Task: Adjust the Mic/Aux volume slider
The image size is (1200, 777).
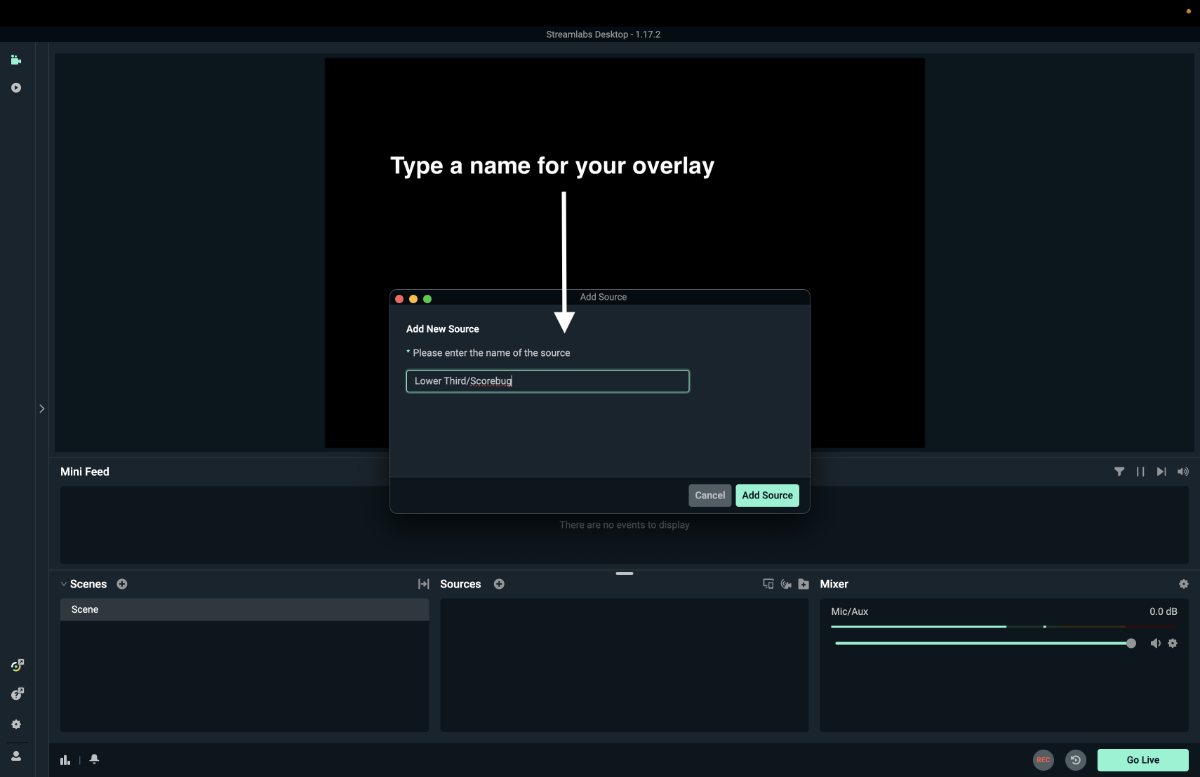Action: point(983,643)
